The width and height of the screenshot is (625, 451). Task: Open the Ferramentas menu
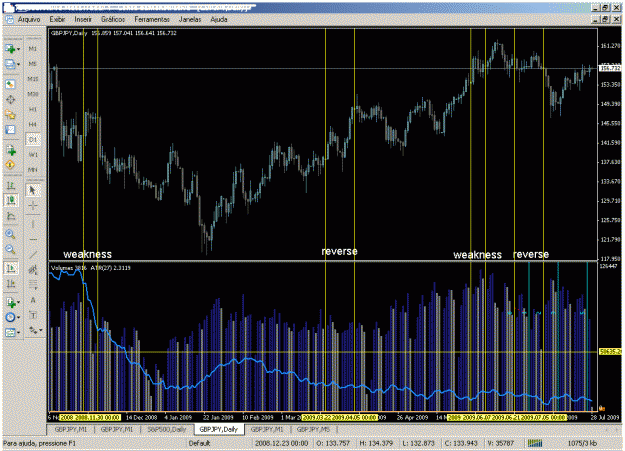[152, 20]
